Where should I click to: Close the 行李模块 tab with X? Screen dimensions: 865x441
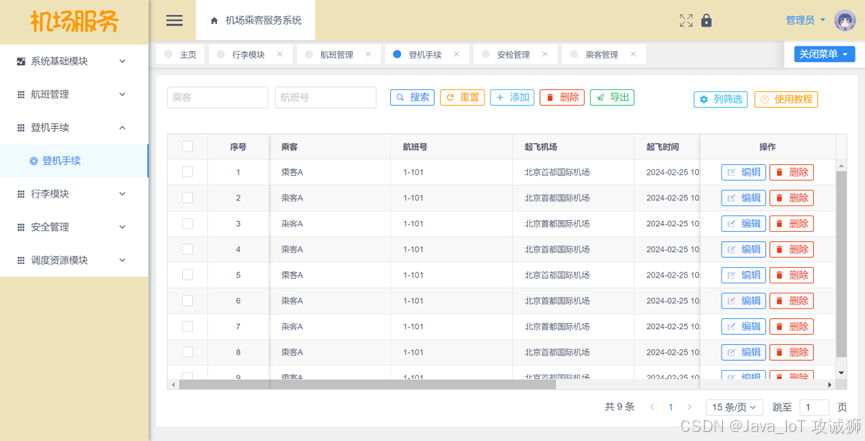[x=280, y=54]
